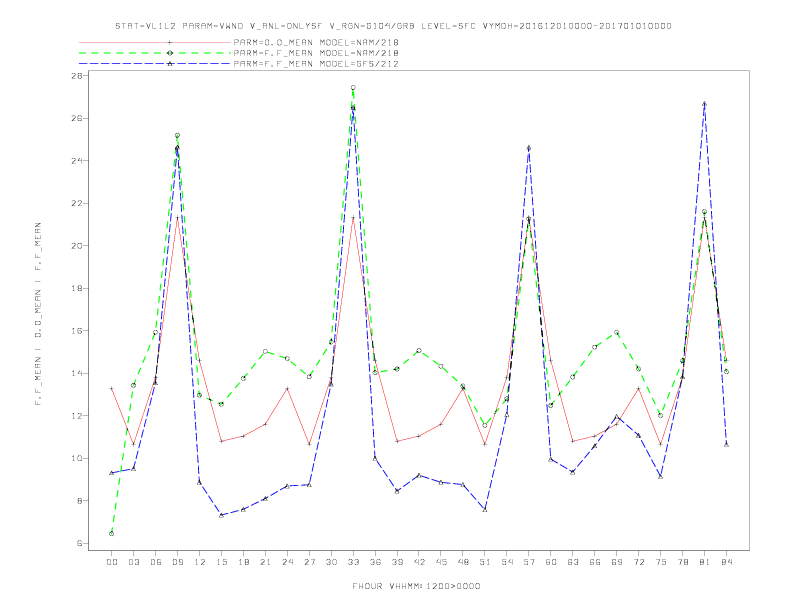
Task: Click x-axis forecast hour label 27
Action: pyautogui.click(x=309, y=562)
